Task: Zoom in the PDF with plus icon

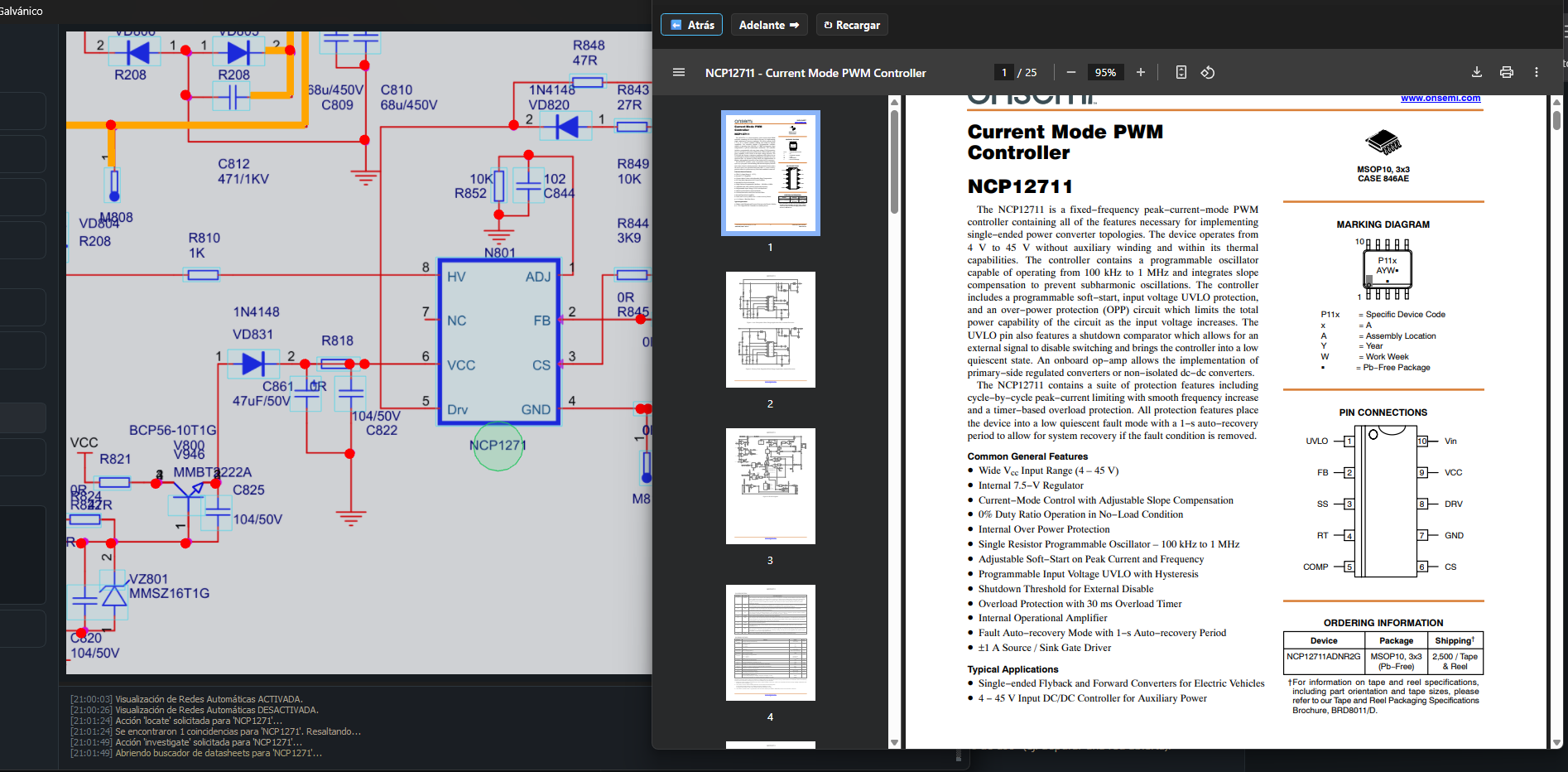Action: 1140,72
